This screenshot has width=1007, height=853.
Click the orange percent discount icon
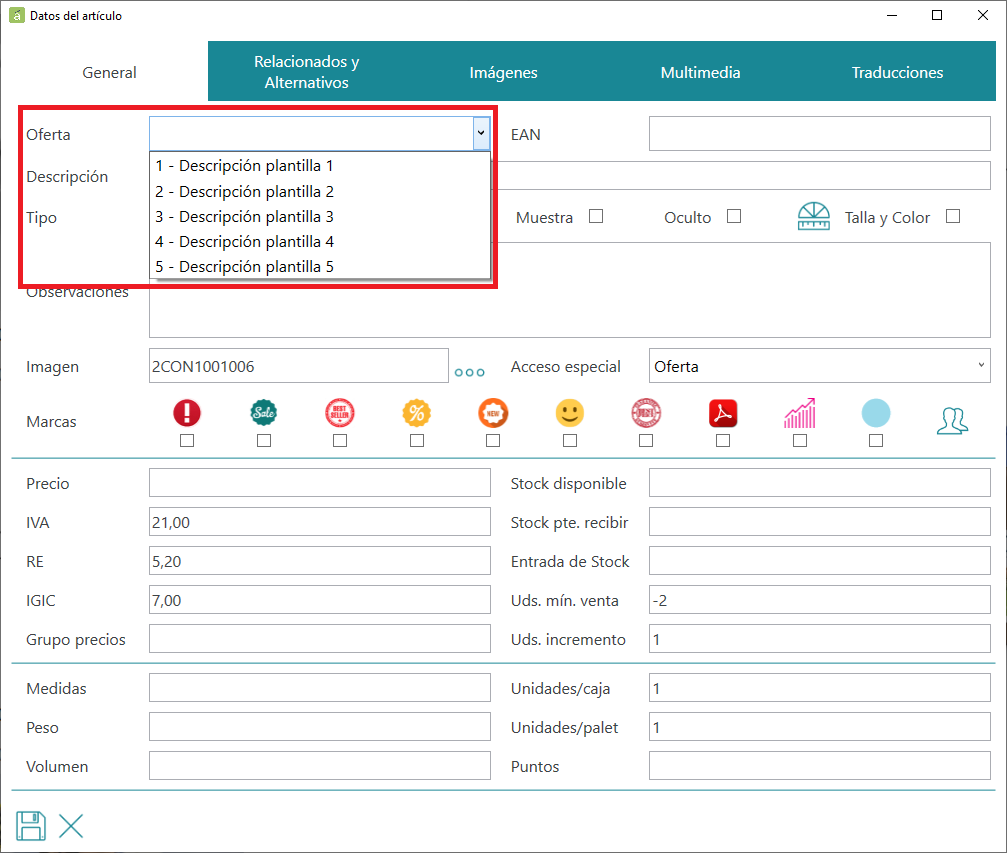pyautogui.click(x=417, y=413)
